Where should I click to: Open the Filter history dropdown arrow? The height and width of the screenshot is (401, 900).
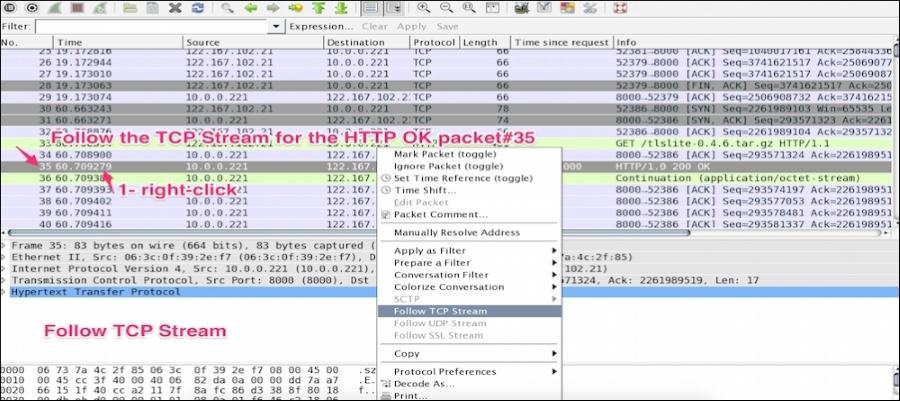(x=277, y=26)
